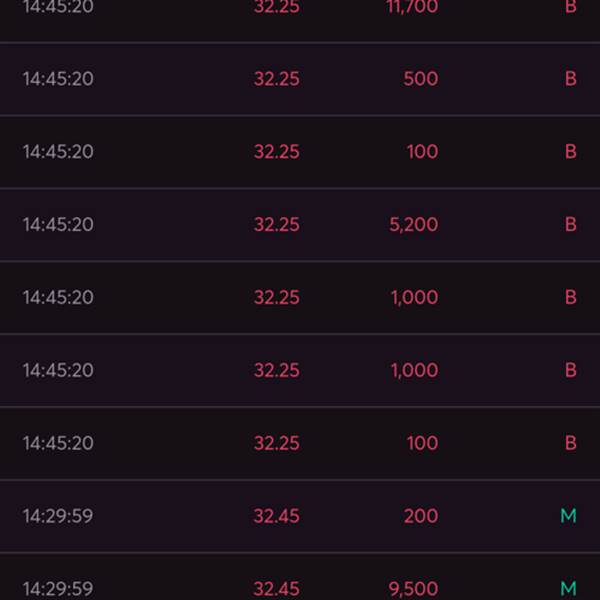
Task: Click green M marker on 9,500-volume trade
Action: point(568,589)
